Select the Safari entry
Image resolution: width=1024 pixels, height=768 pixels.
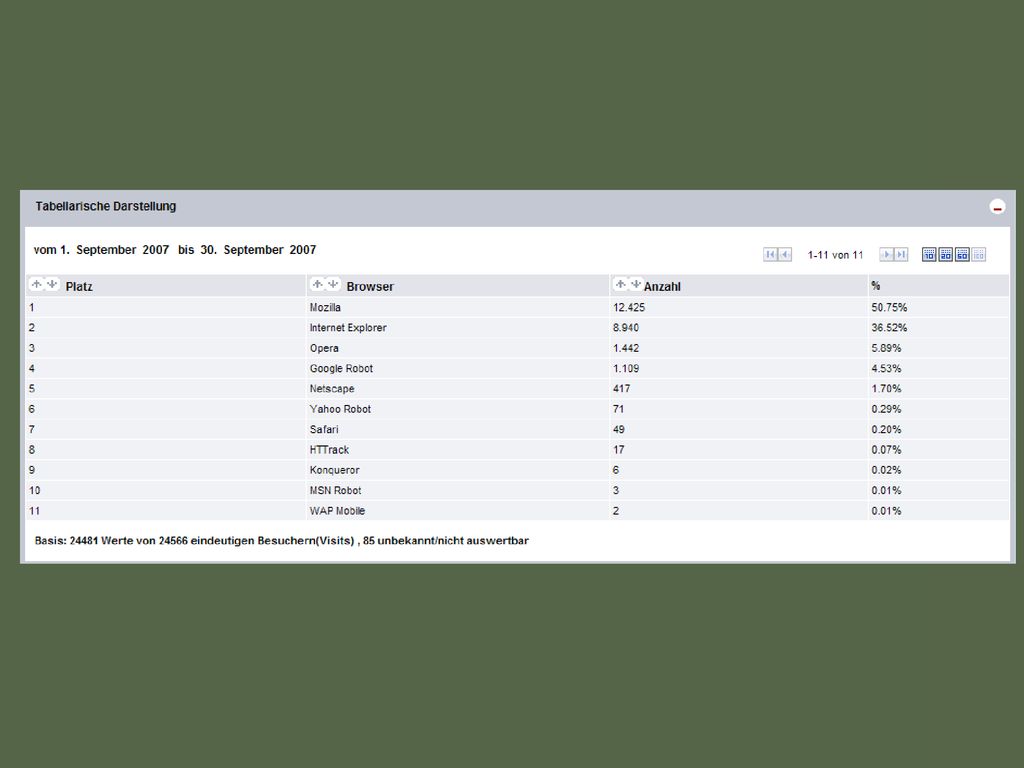324,429
